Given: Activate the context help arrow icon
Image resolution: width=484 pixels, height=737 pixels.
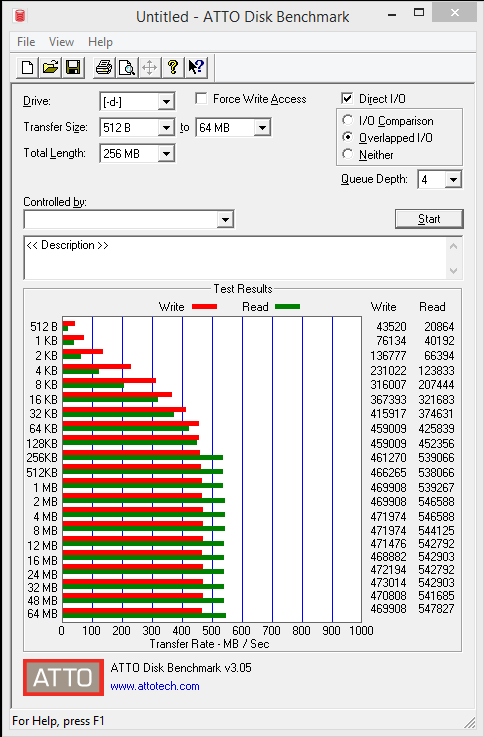Looking at the screenshot, I should pos(196,68).
